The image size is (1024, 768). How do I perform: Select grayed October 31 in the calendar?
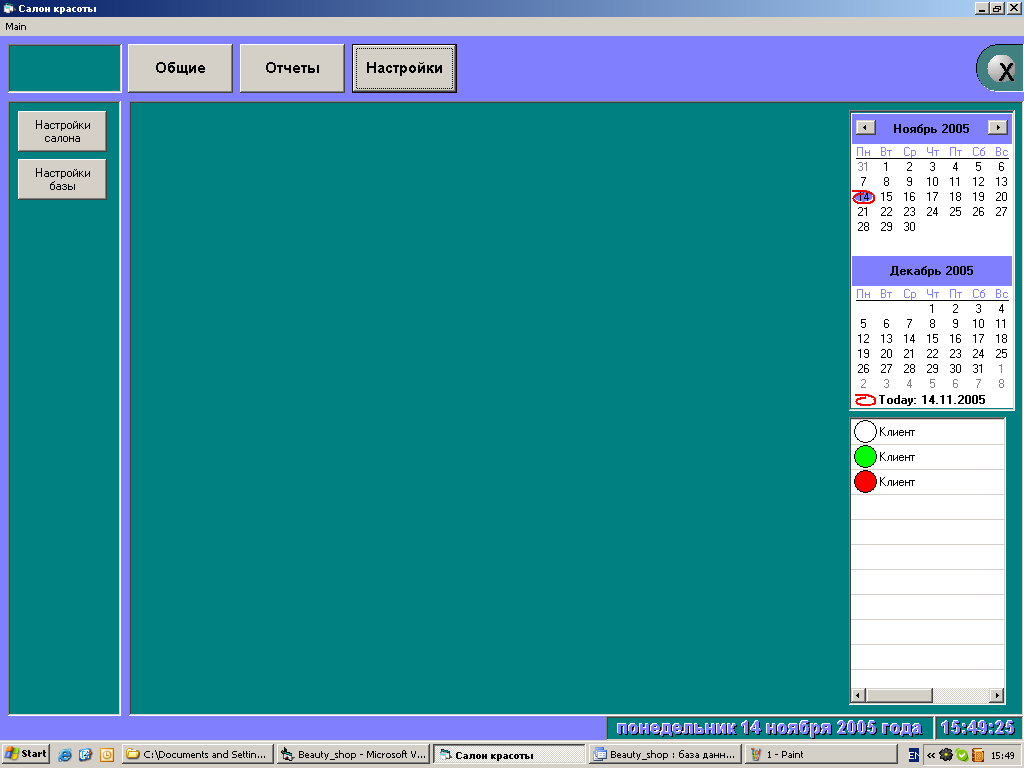coord(863,167)
